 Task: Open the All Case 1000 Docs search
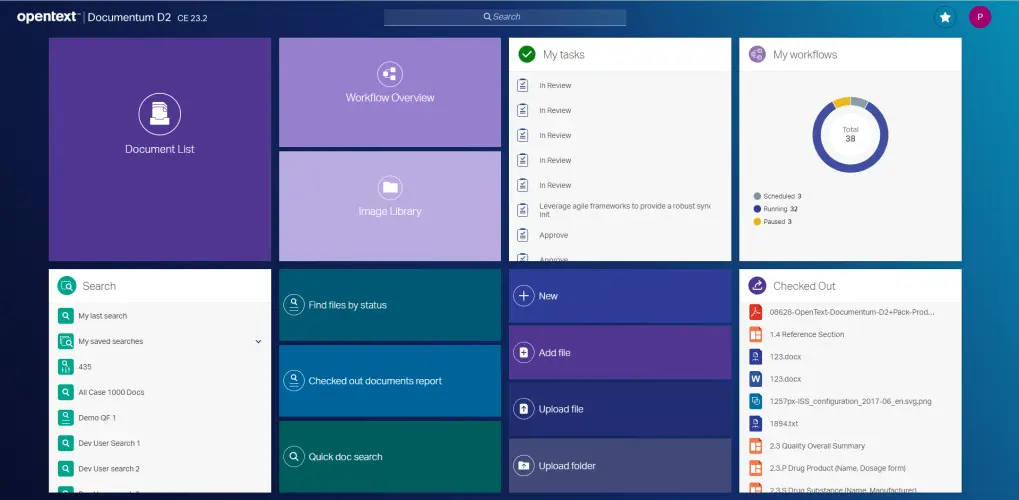click(111, 392)
